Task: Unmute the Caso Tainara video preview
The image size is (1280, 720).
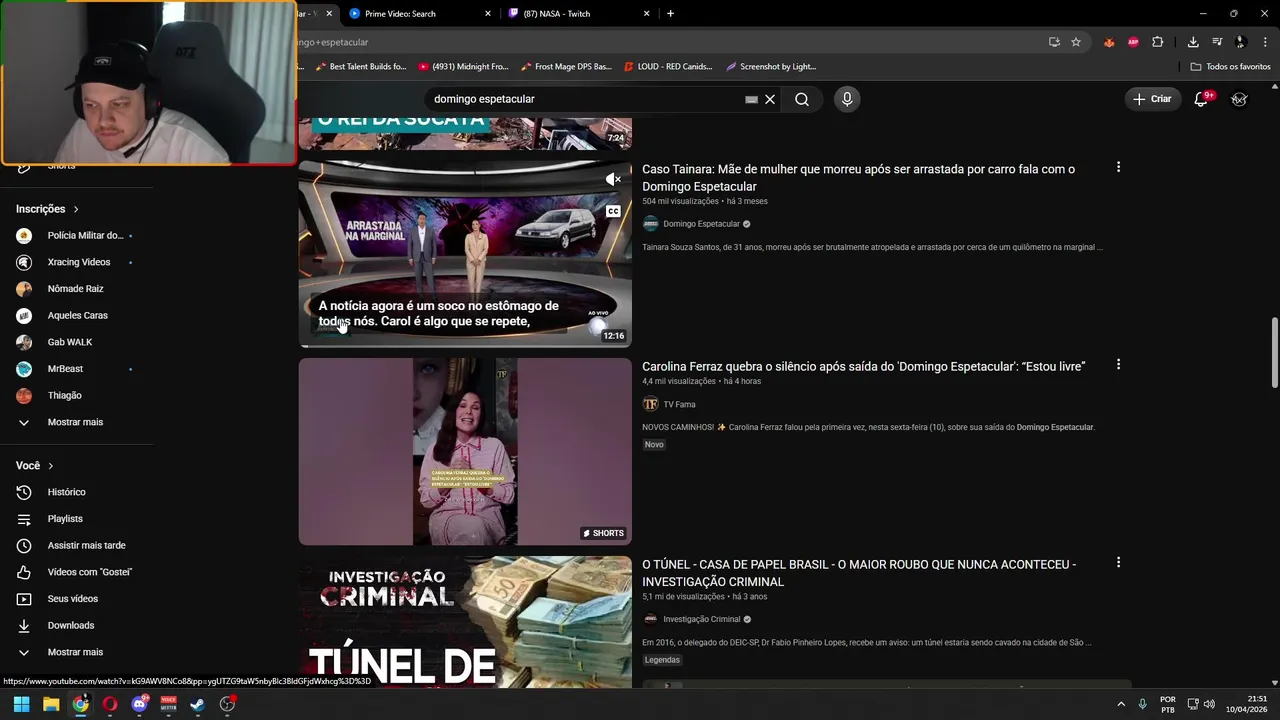Action: tap(613, 179)
